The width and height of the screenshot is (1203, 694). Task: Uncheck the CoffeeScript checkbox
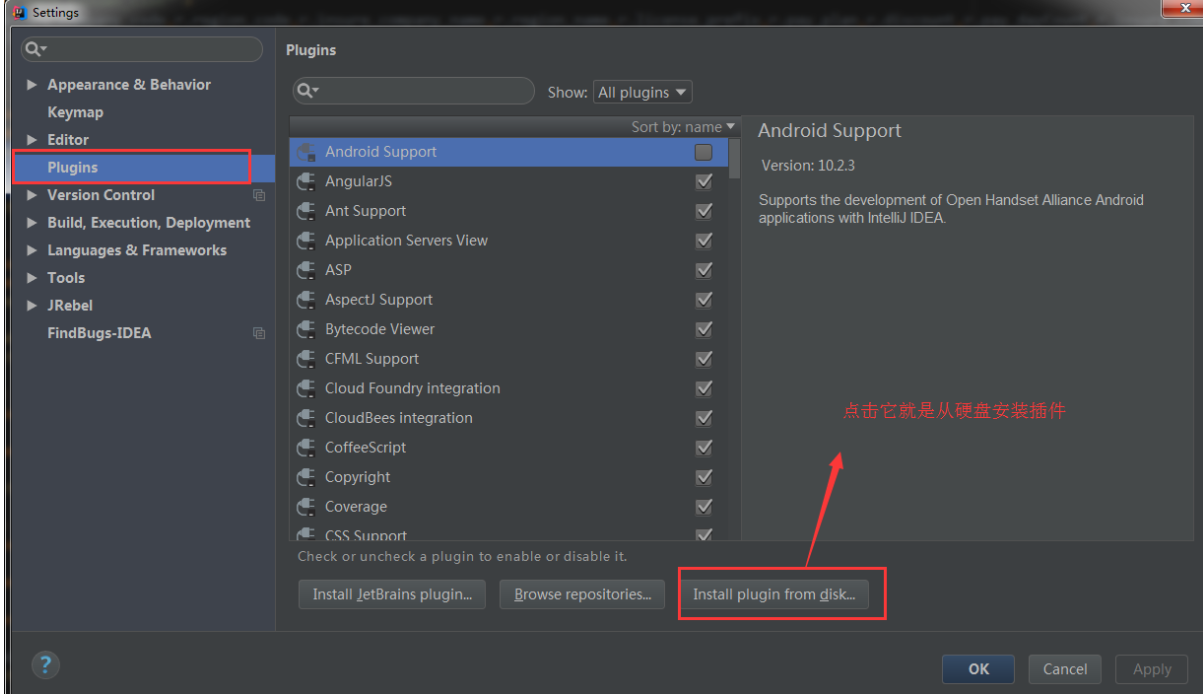(704, 447)
